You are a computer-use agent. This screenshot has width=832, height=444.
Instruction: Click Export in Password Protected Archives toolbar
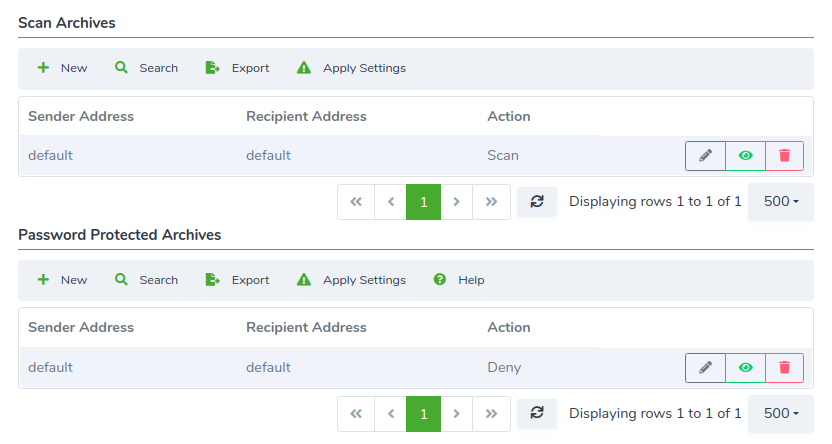237,280
